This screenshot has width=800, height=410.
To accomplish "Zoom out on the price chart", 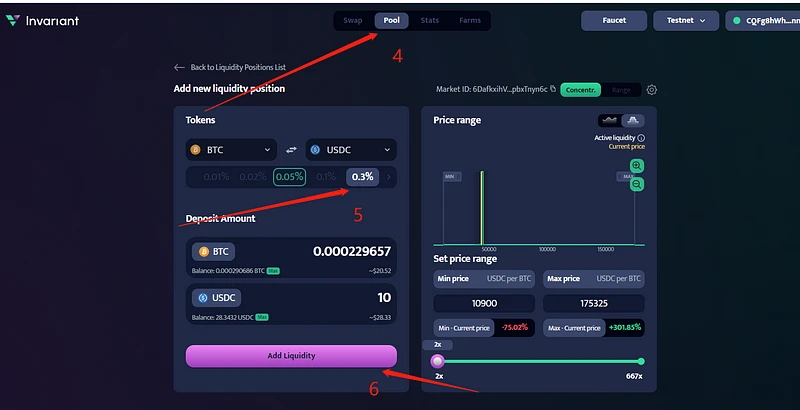I will (x=636, y=184).
